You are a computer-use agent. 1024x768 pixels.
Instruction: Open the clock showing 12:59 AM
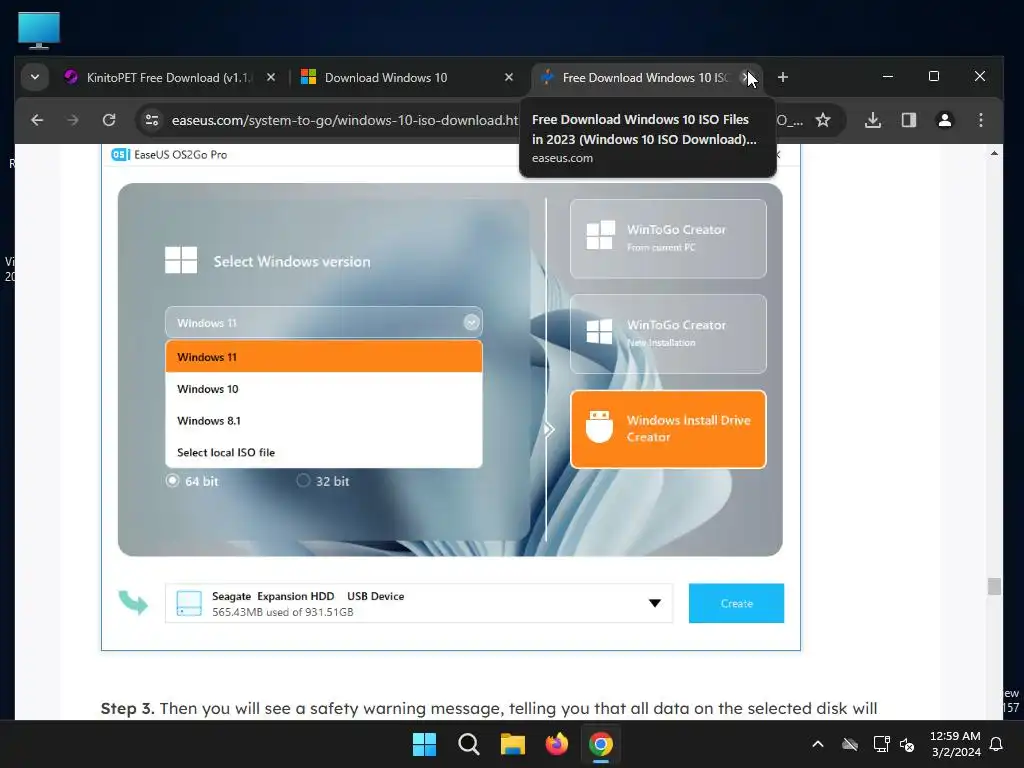point(955,744)
